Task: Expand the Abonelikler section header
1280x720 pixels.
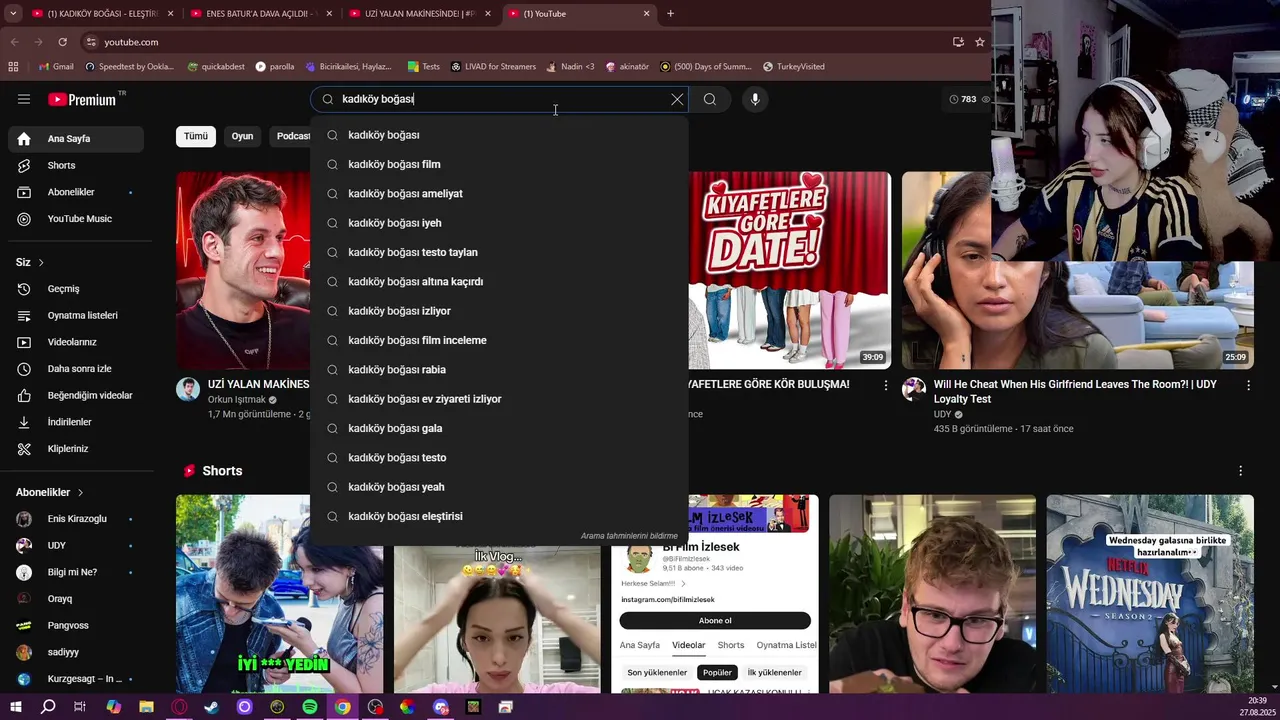Action: [x=49, y=492]
